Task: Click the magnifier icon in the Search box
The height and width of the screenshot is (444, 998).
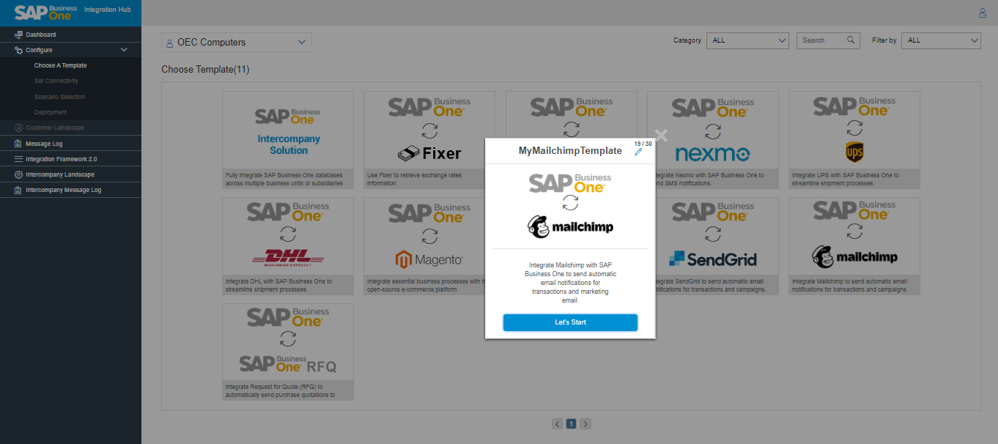Action: 851,41
